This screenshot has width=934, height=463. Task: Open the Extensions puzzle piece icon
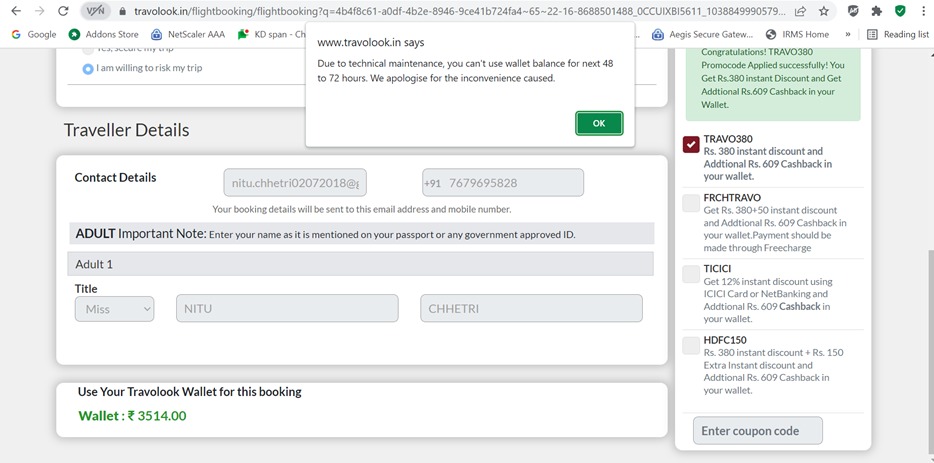(876, 11)
